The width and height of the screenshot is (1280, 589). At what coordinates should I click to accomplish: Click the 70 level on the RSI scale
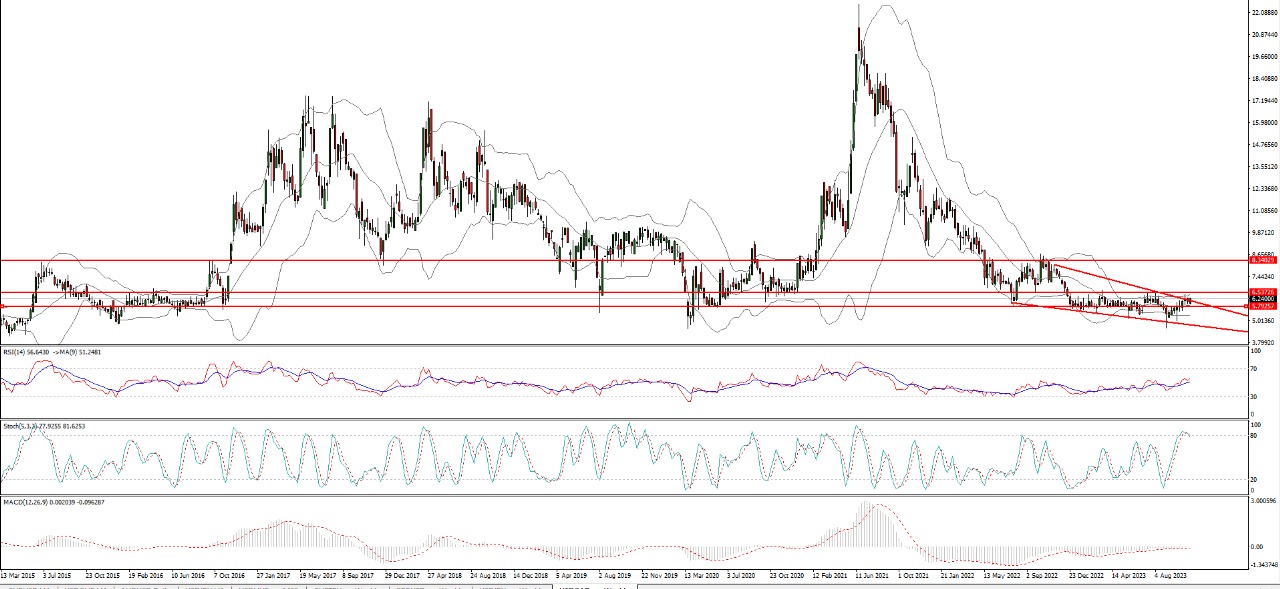(1256, 369)
